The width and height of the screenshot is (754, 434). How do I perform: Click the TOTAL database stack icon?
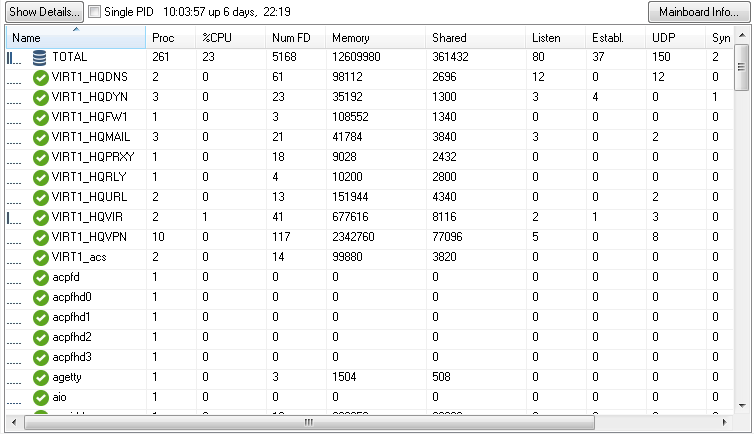click(39, 58)
